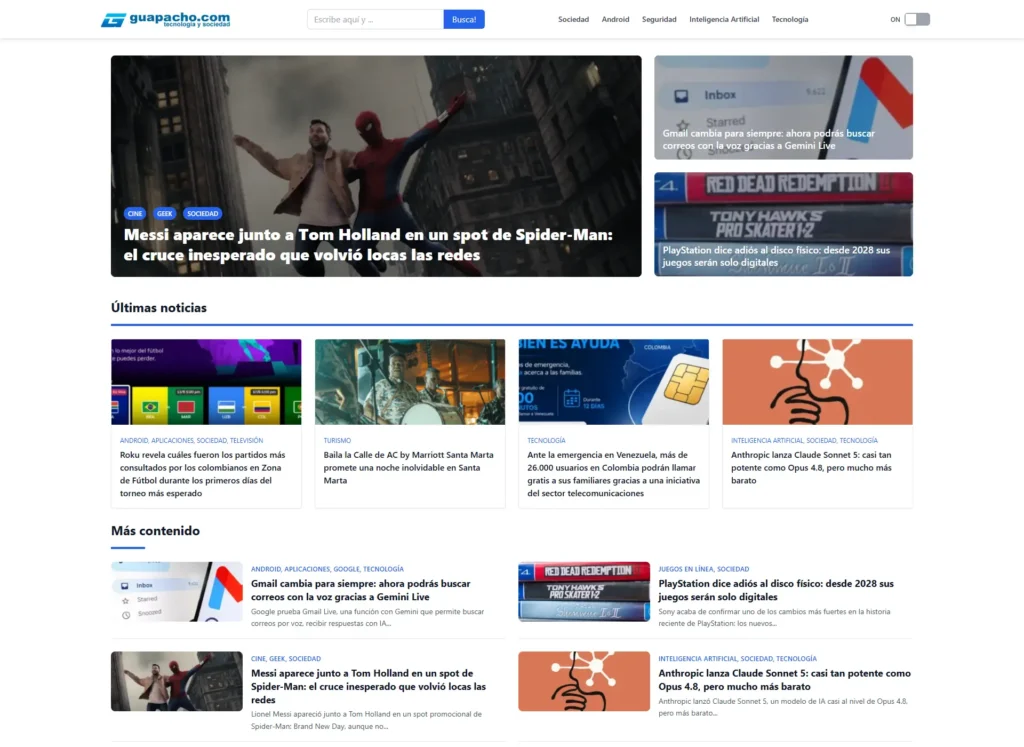Open Red Dead Redemption thumbnail in Más contenido
The height and width of the screenshot is (747, 1024).
point(584,592)
